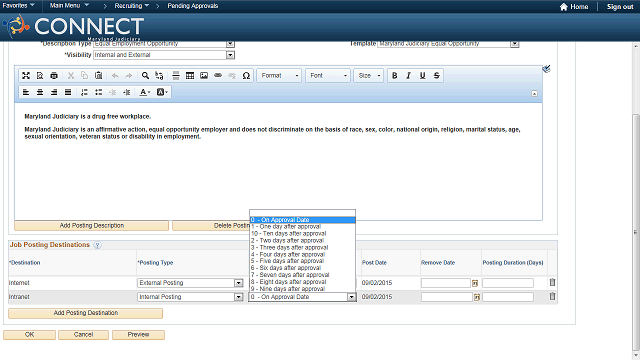Toggle Underline formatting

coord(422,76)
